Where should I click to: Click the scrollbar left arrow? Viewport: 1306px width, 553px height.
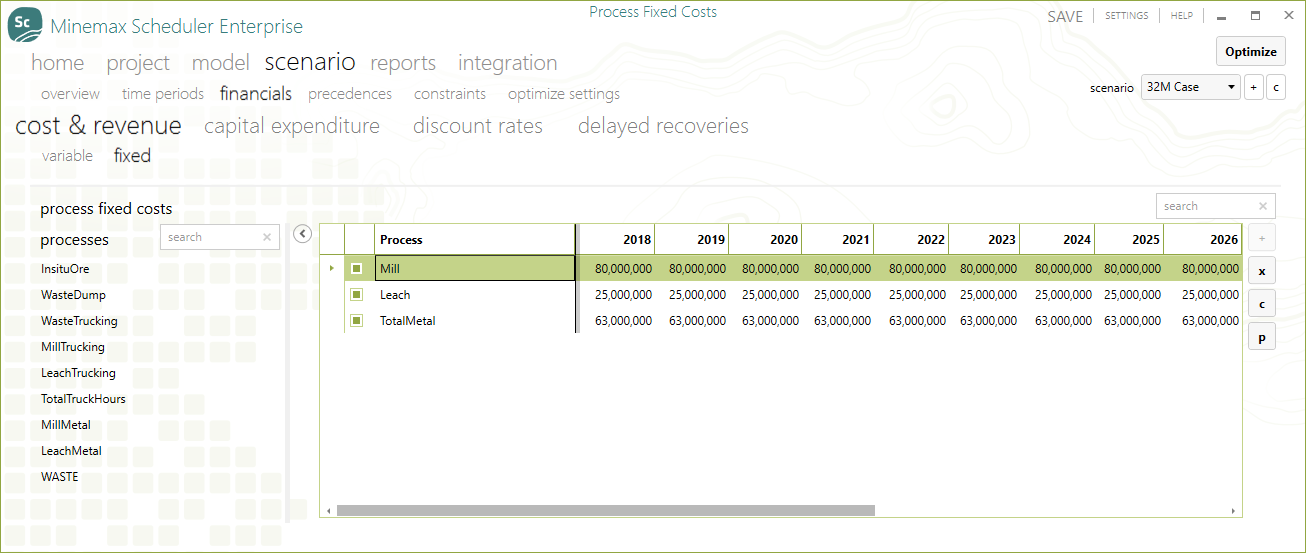[x=329, y=511]
